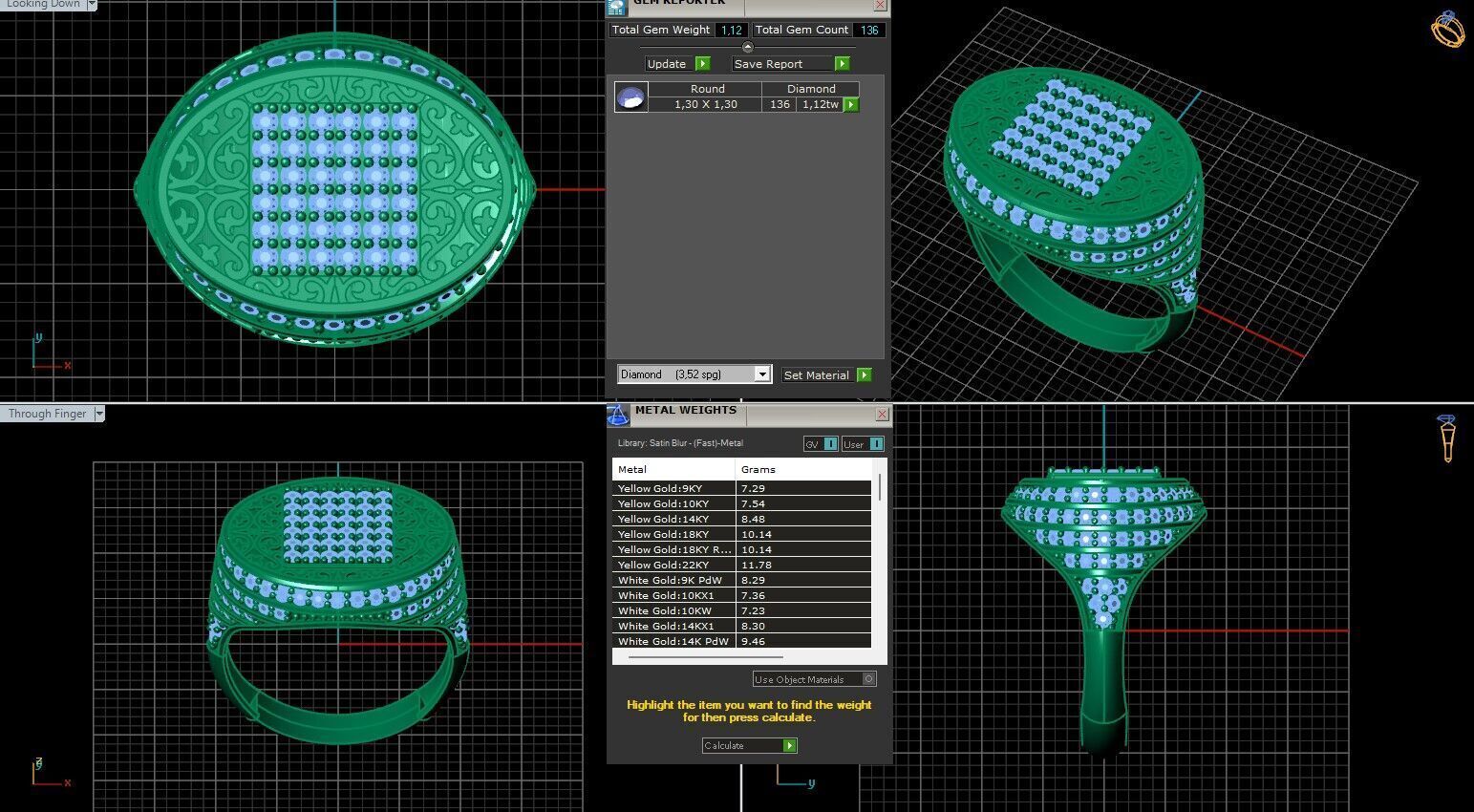Click the Metal column header

[673, 469]
